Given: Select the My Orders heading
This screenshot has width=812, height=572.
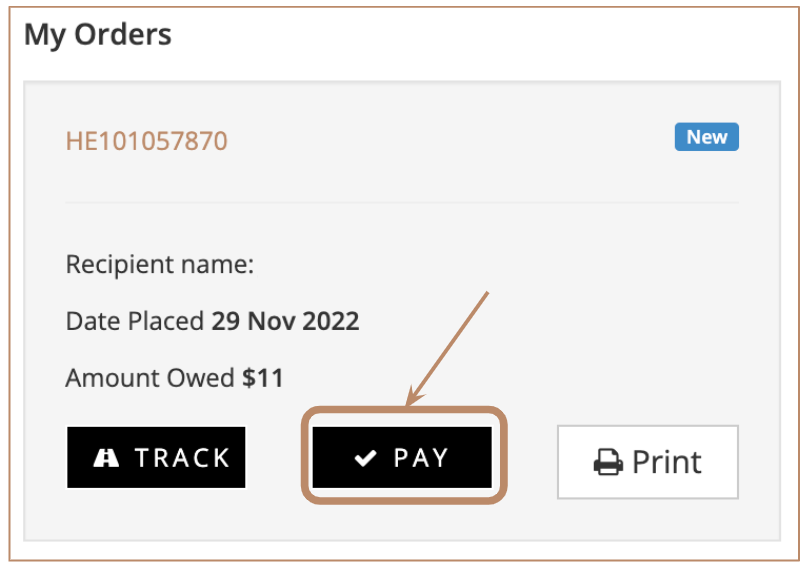Looking at the screenshot, I should (98, 35).
